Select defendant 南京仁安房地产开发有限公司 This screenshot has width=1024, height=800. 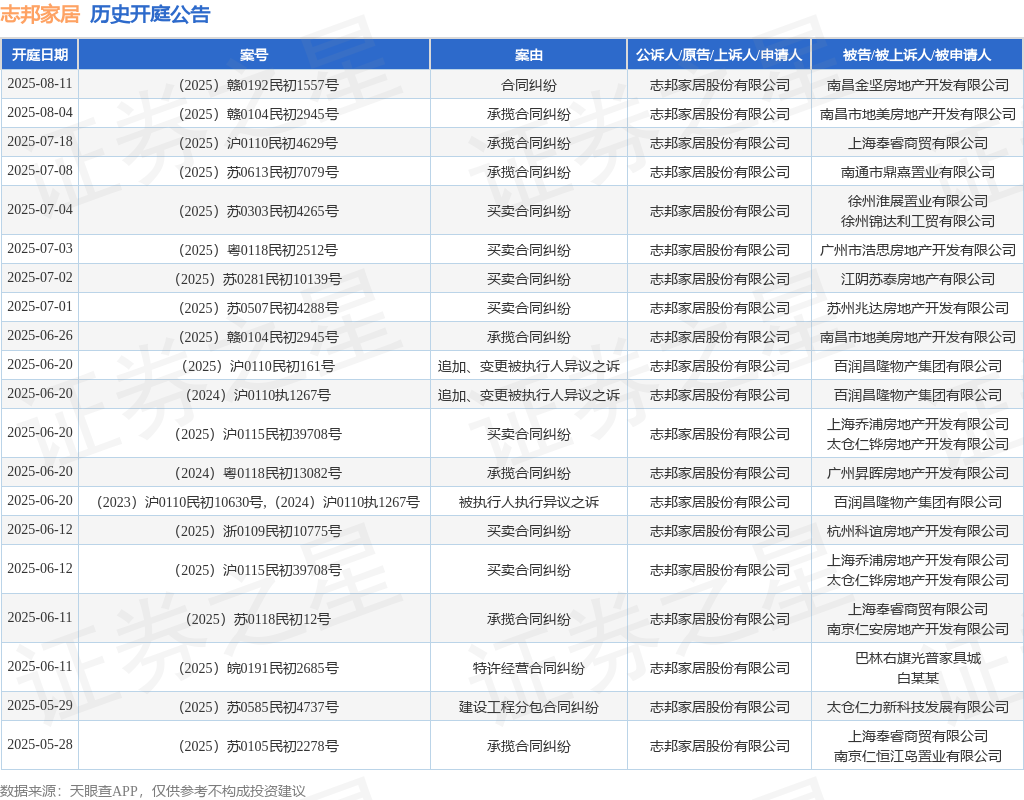pyautogui.click(x=918, y=630)
